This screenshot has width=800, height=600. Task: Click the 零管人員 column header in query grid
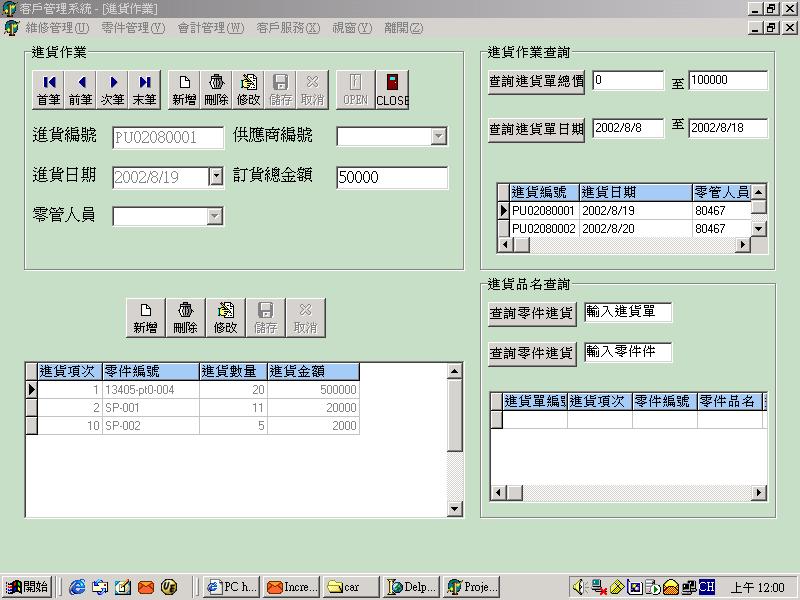(x=721, y=192)
